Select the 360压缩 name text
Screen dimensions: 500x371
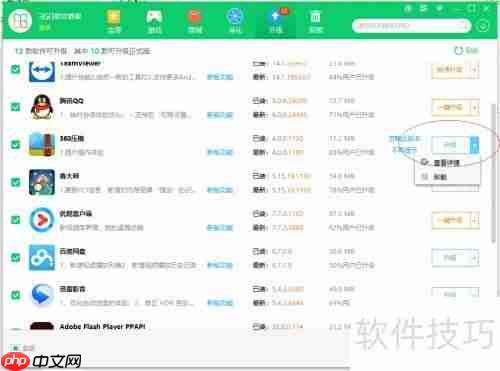tap(72, 138)
